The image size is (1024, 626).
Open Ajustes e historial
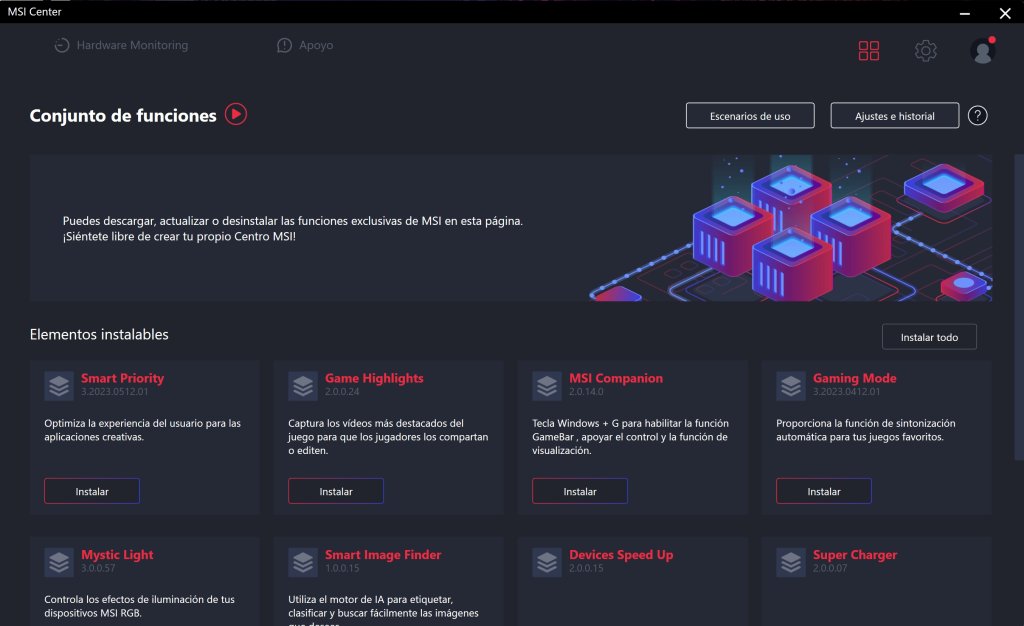click(x=895, y=116)
